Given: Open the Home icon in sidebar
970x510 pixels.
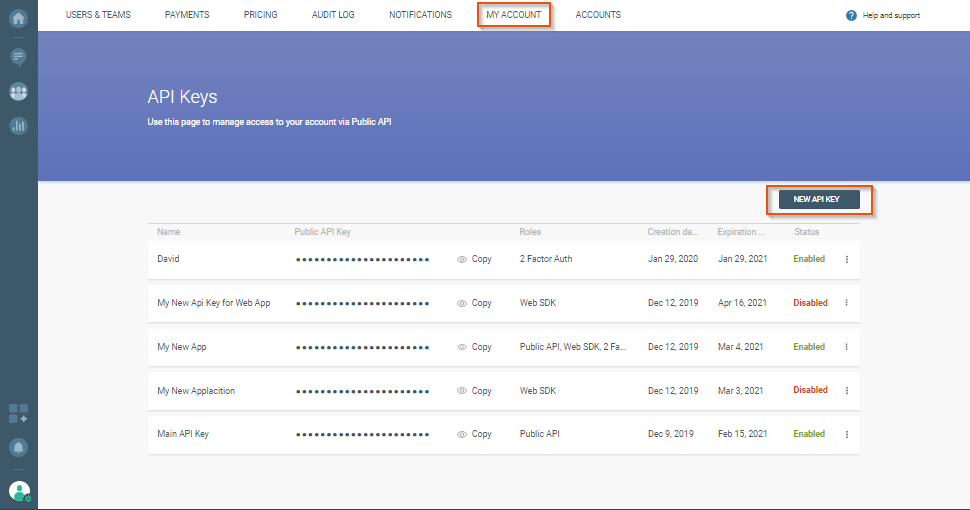Looking at the screenshot, I should (18, 17).
